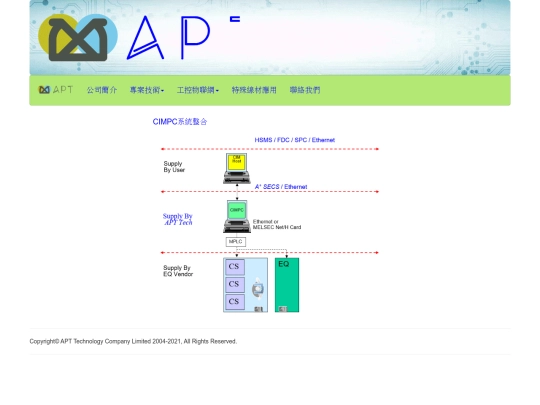Viewport: 540px width, 405px height.
Task: Click the robot arm icon beside CS boxes
Action: pyautogui.click(x=258, y=289)
